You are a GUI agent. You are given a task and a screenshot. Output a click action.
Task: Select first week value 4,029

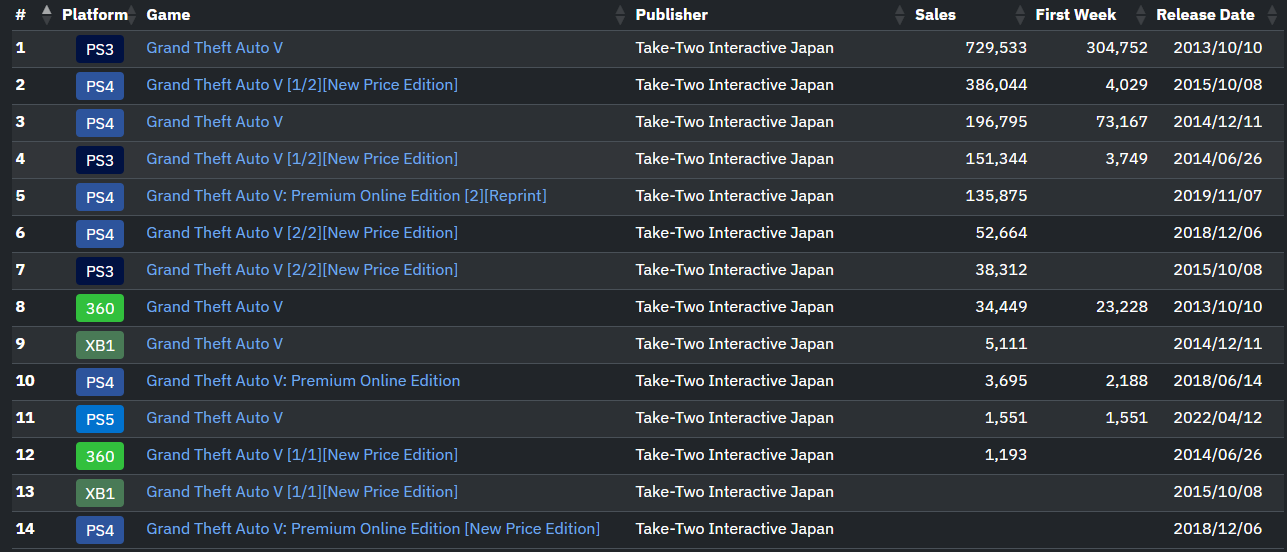1127,85
